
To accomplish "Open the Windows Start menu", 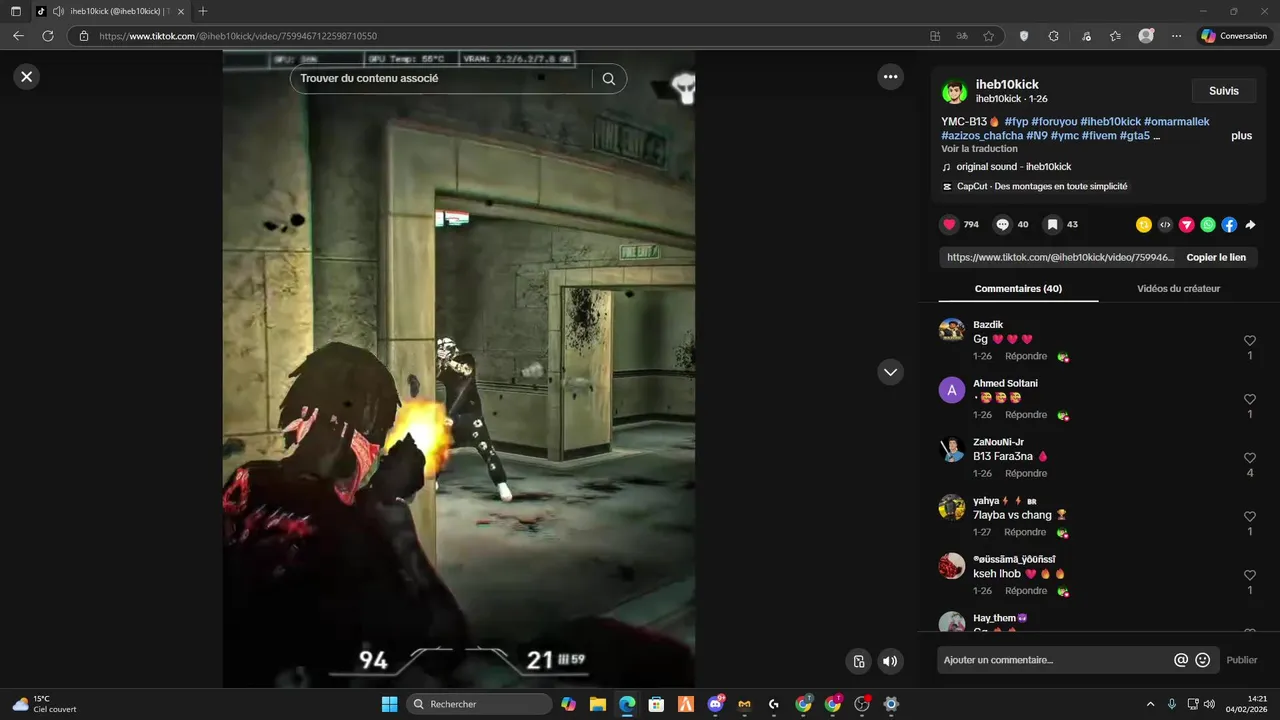I will point(389,704).
